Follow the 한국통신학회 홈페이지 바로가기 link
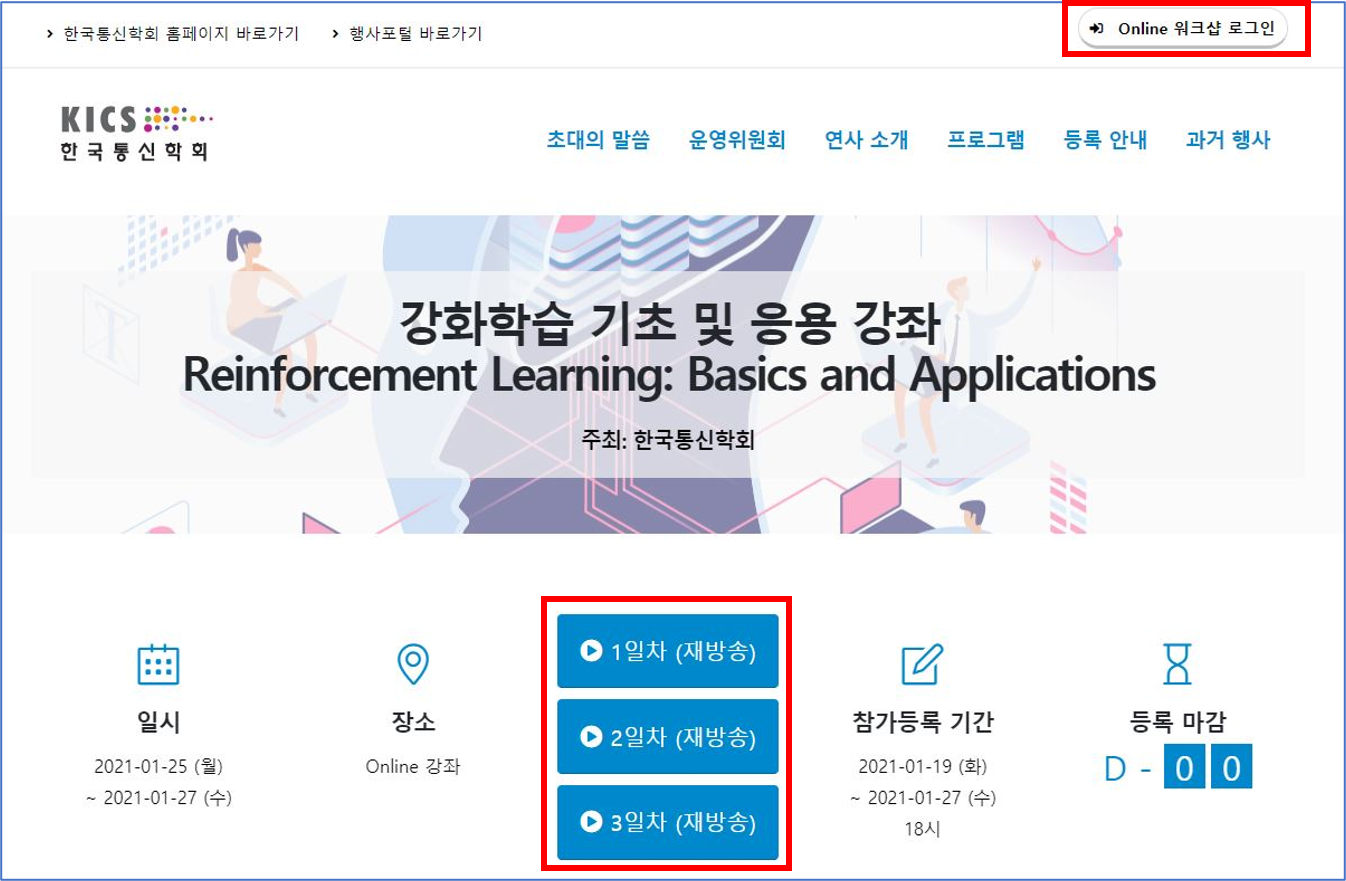The height and width of the screenshot is (881, 1346). click(x=181, y=33)
